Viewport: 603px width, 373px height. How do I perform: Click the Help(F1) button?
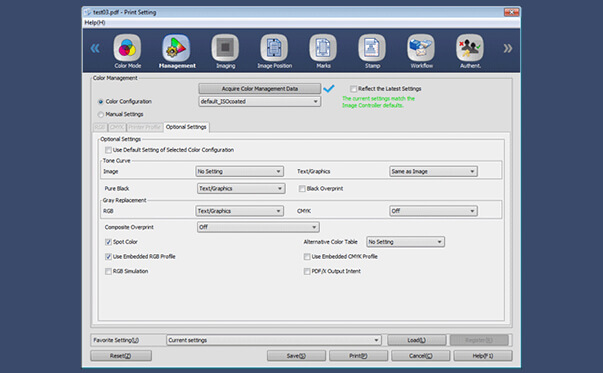[483, 356]
